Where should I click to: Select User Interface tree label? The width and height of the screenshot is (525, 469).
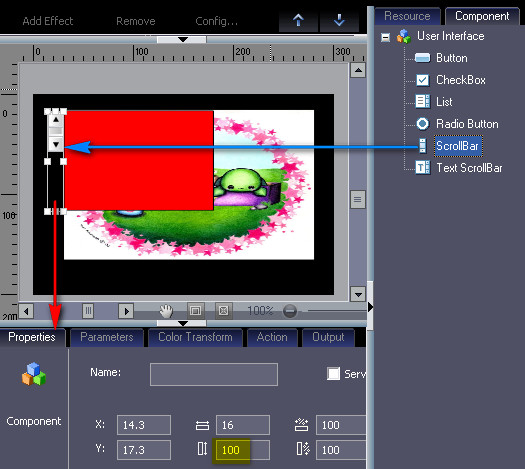(x=450, y=36)
